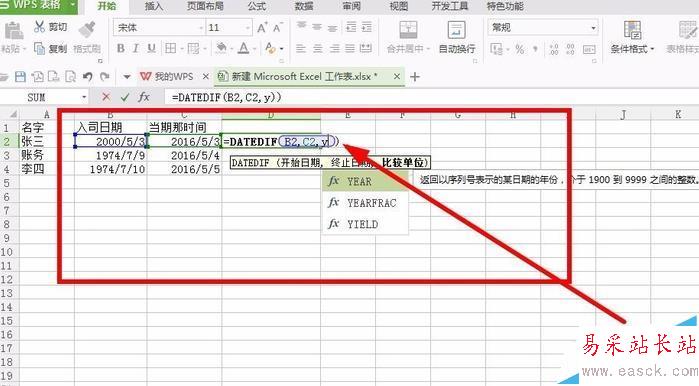Confirm formula entry with green checkmark

(125, 97)
